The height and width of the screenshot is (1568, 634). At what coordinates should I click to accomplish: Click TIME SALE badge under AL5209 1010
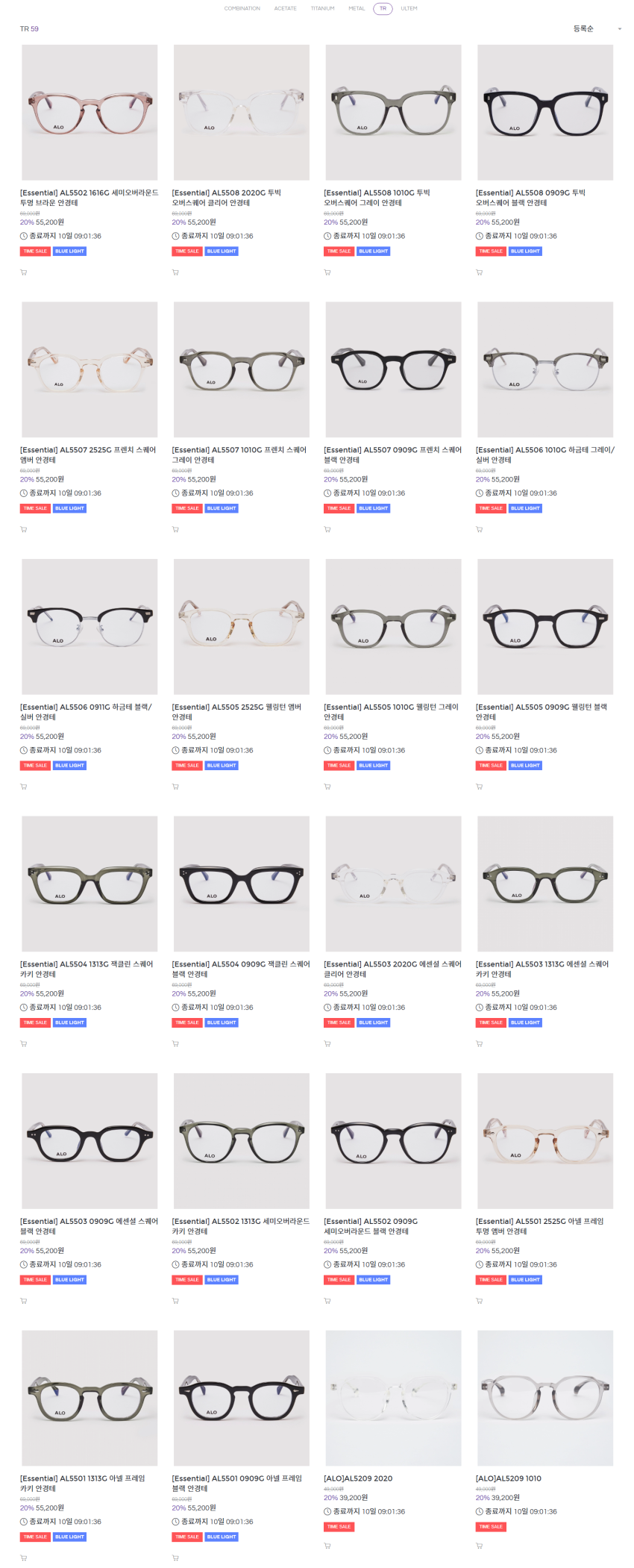(x=491, y=1527)
